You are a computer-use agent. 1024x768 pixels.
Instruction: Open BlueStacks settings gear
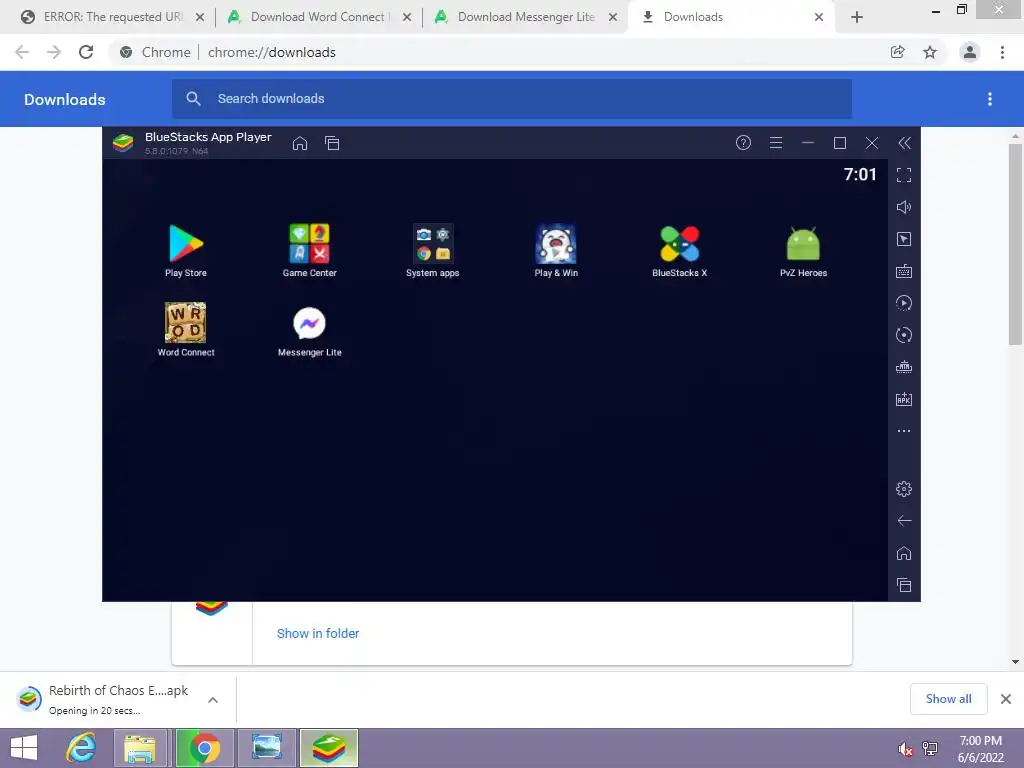tap(904, 488)
